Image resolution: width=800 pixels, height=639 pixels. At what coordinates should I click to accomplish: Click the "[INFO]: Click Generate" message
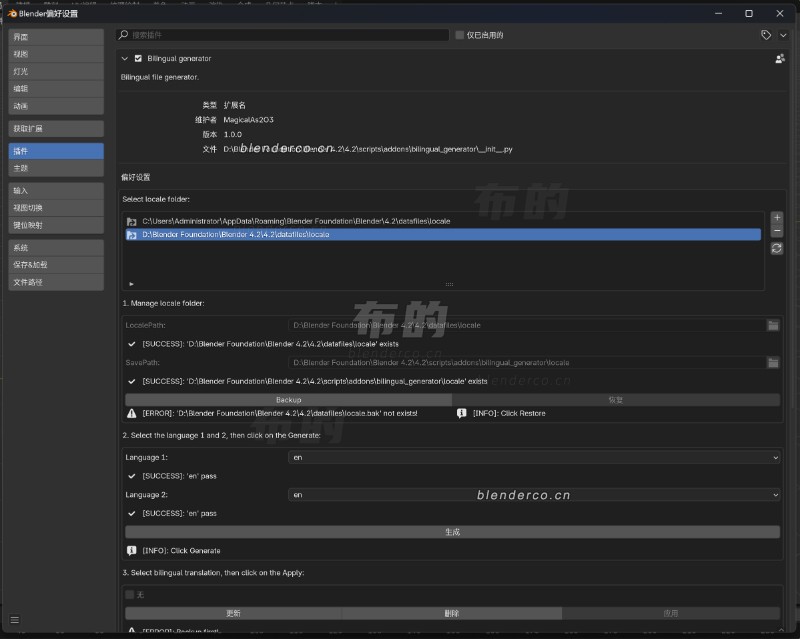(181, 551)
